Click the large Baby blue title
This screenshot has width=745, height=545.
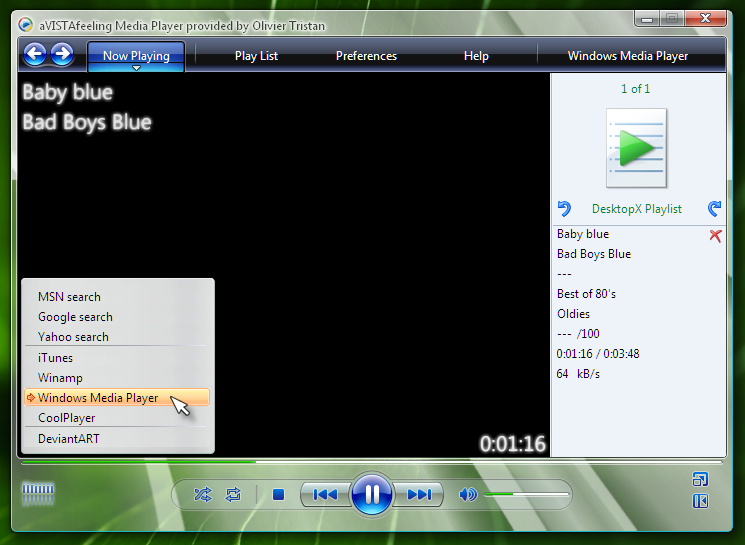(67, 92)
